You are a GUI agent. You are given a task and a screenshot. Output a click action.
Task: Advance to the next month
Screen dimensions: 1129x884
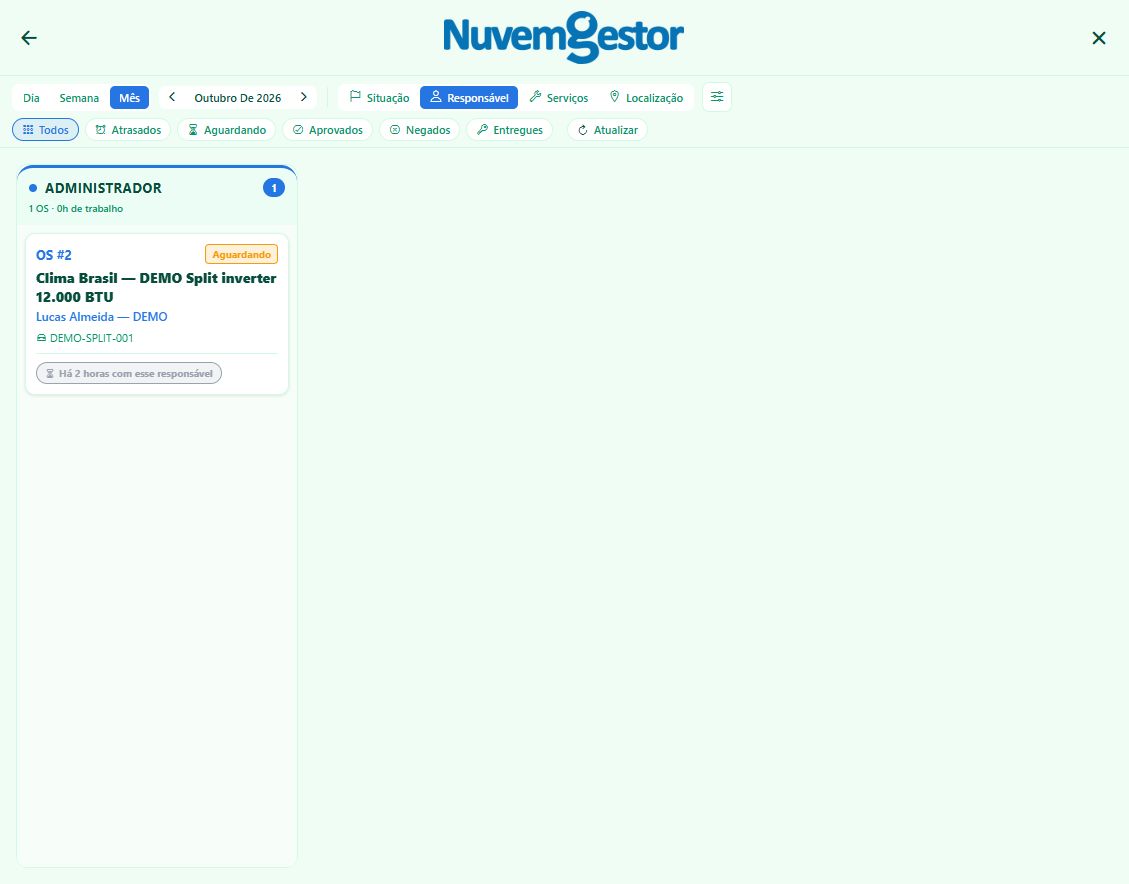point(304,97)
